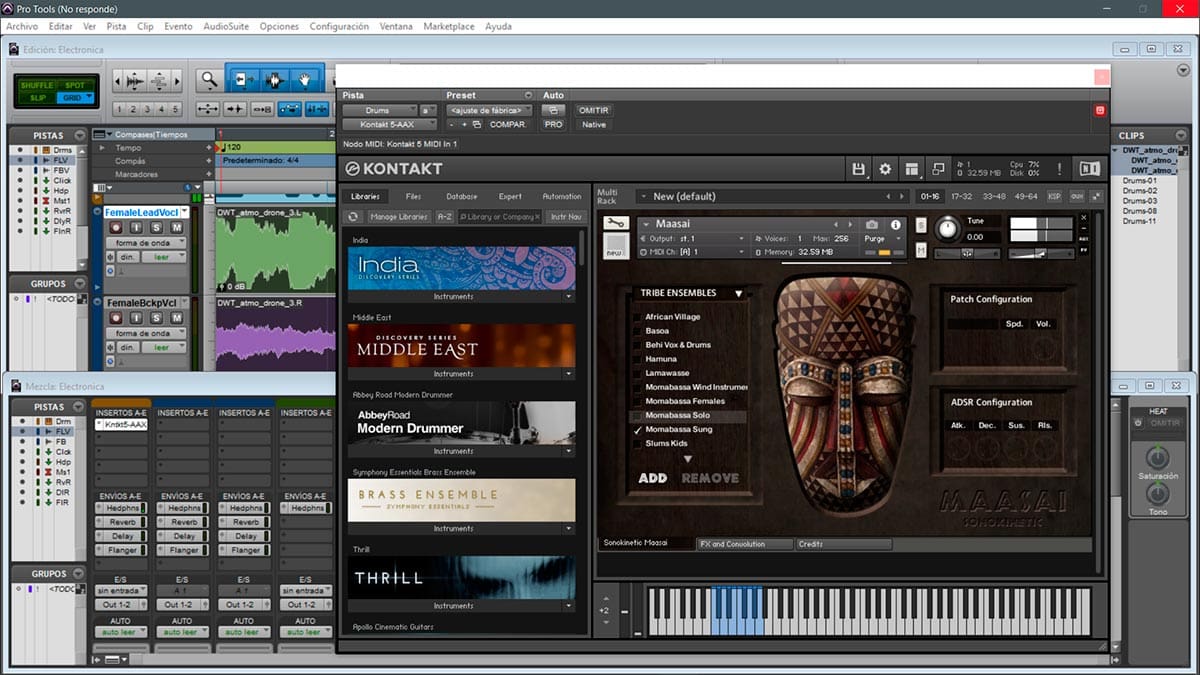1200x675 pixels.
Task: Select the Grabber hand tool
Action: click(306, 80)
